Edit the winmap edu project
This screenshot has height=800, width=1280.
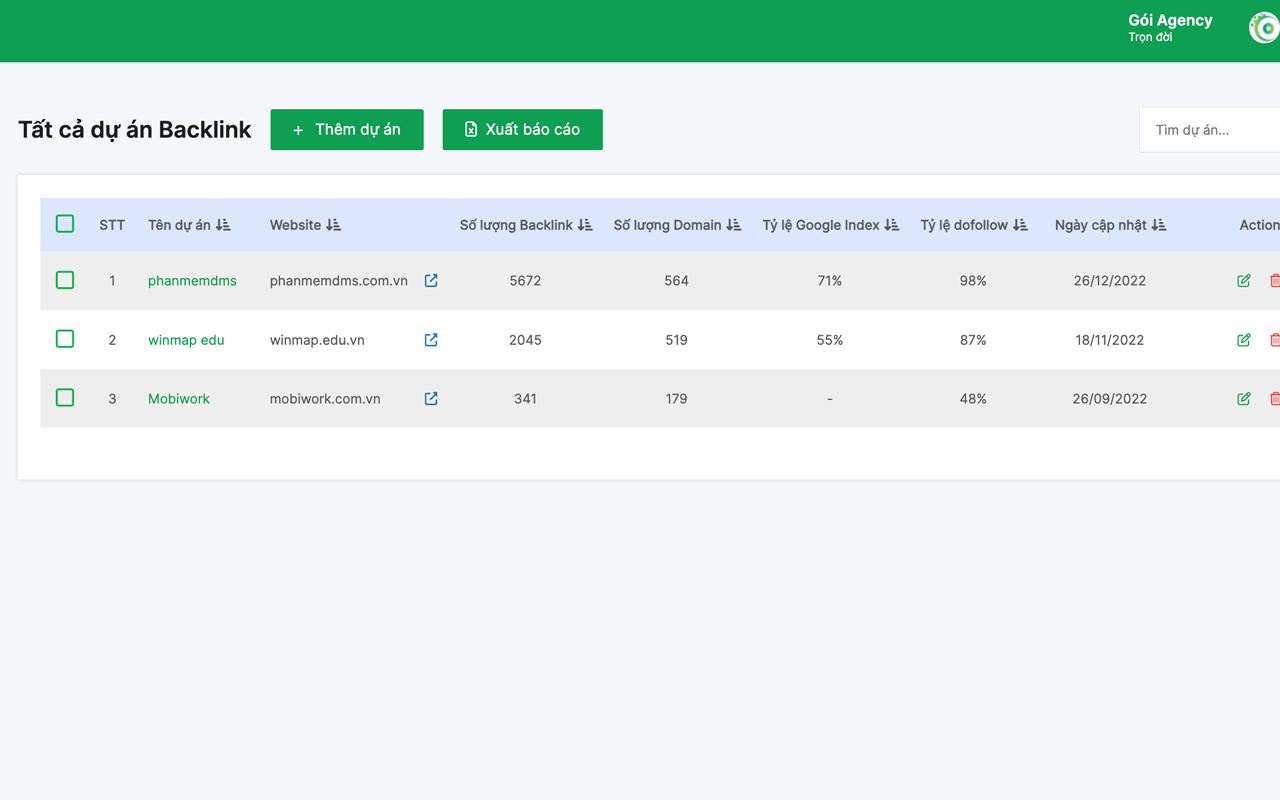(x=1244, y=340)
